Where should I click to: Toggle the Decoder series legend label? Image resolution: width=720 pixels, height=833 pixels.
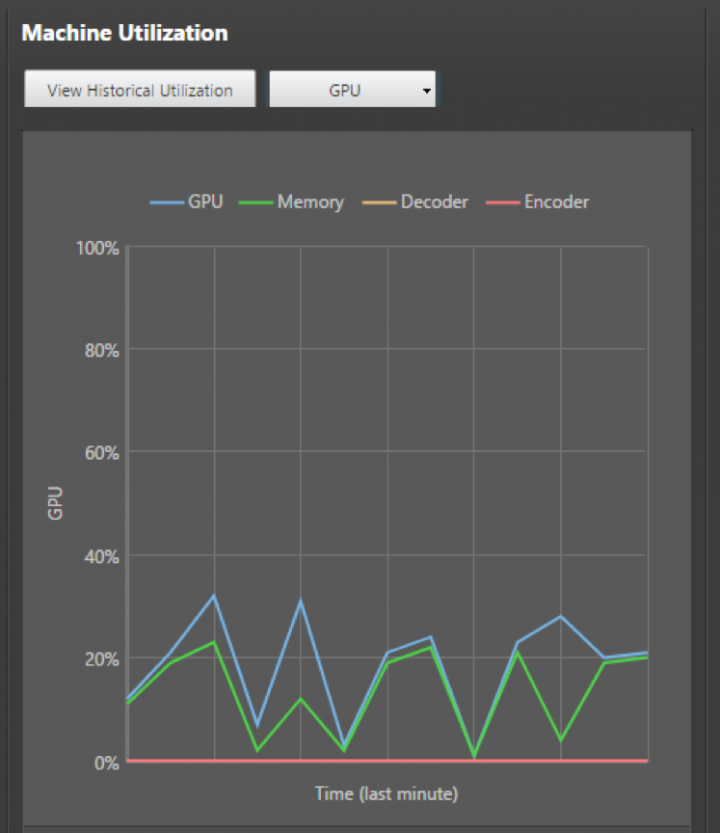[x=434, y=202]
